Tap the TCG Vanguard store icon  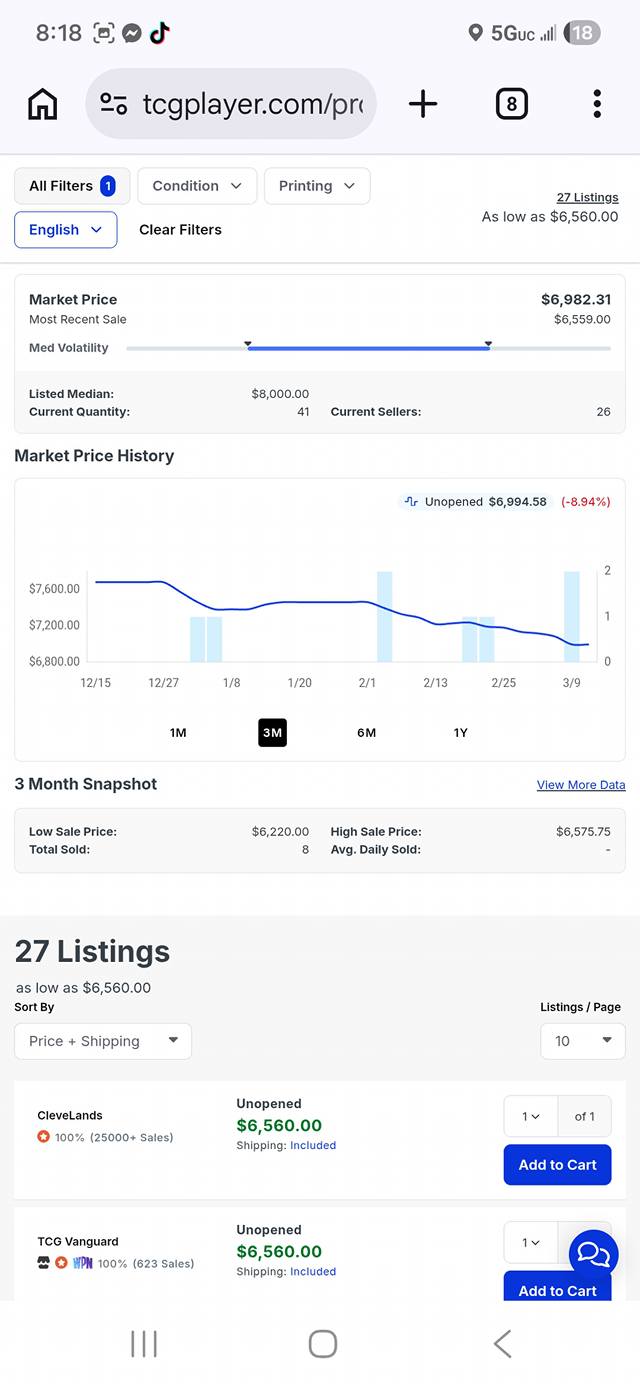click(x=44, y=1263)
